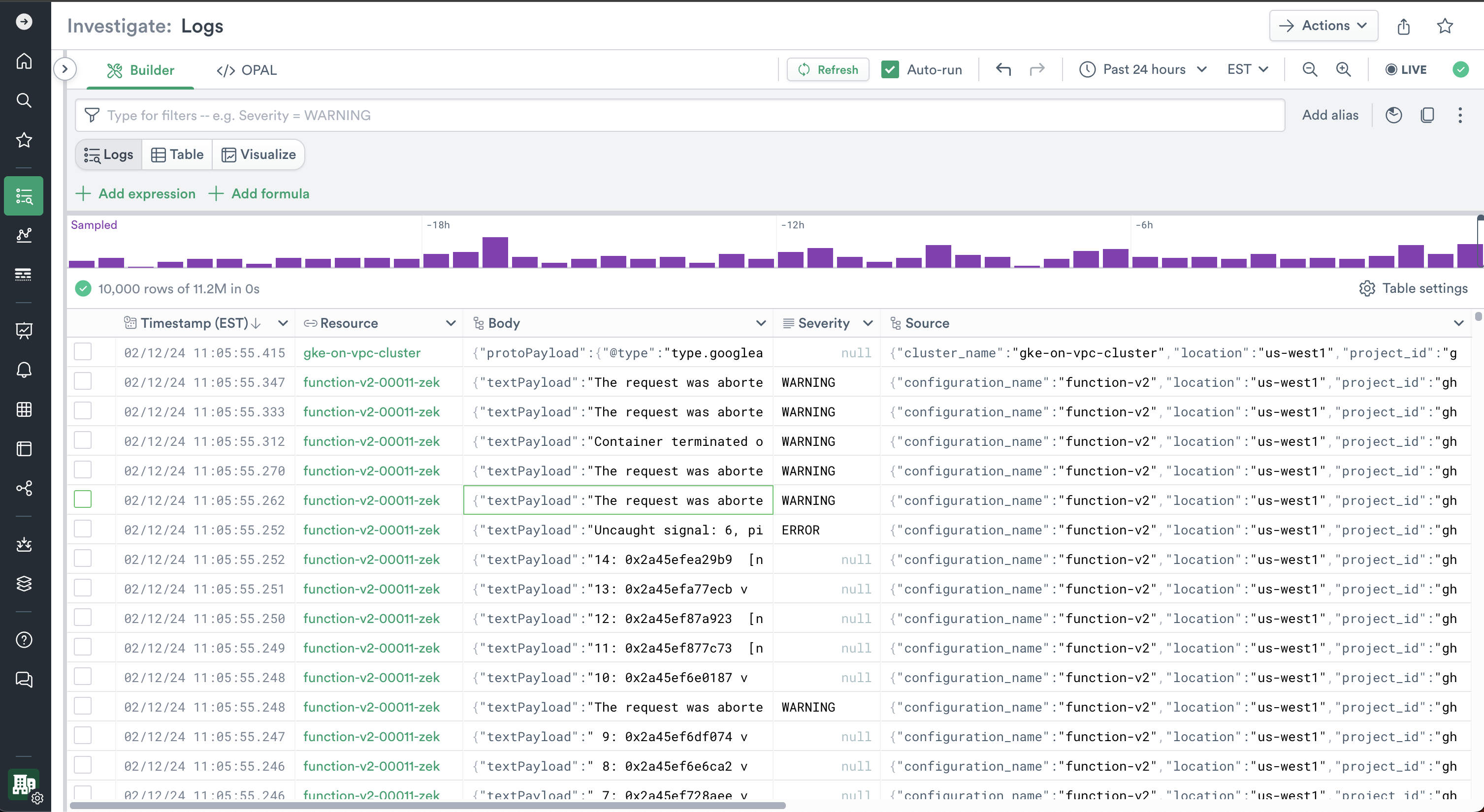Switch to the OPAL tab
Viewport: 1484px width, 812px height.
tap(247, 70)
